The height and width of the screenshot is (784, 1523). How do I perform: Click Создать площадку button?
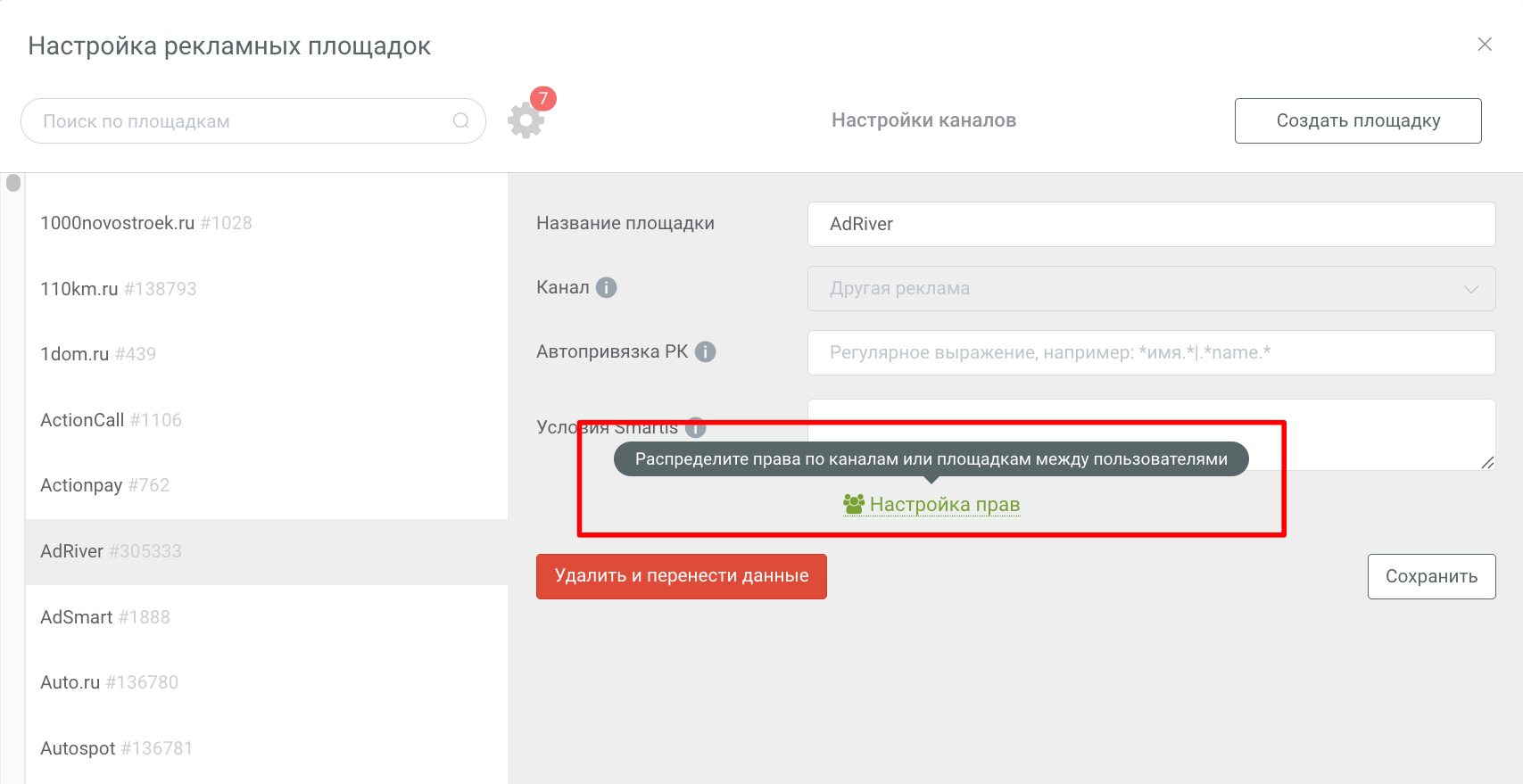pos(1357,120)
